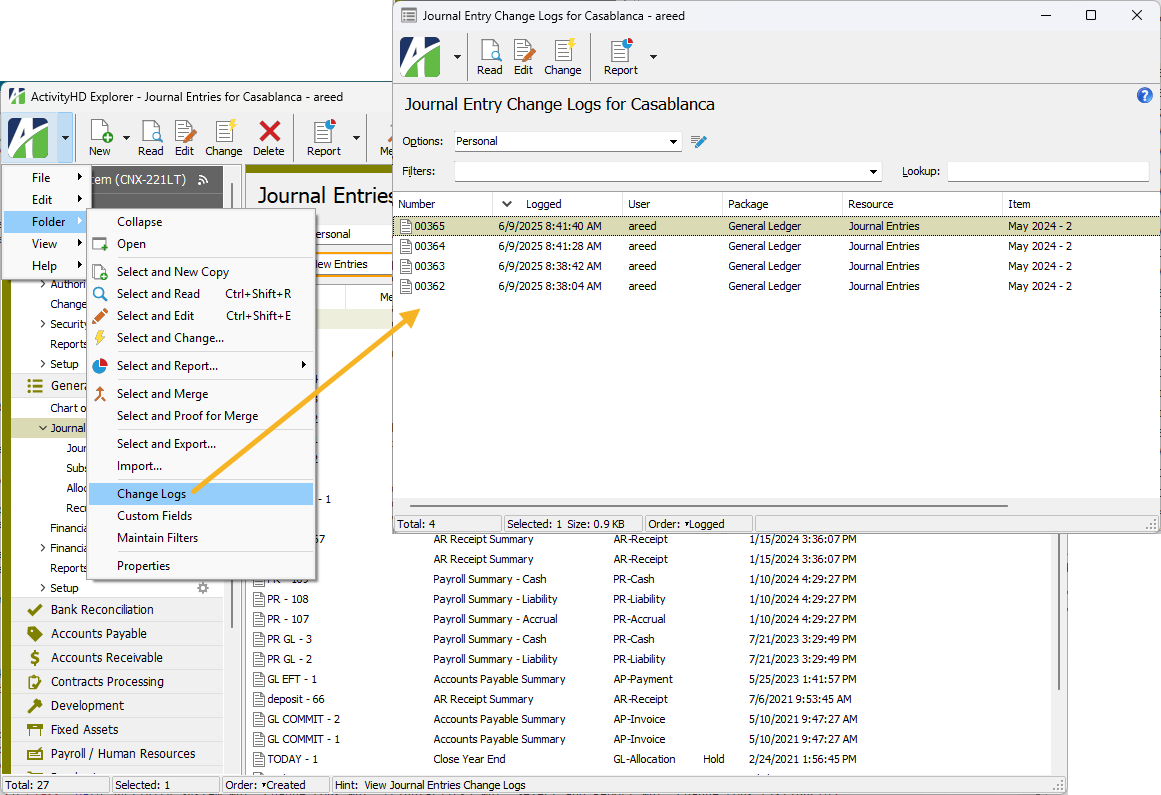Open the Filters dropdown in Change Logs
This screenshot has height=795, width=1161.
[x=873, y=172]
